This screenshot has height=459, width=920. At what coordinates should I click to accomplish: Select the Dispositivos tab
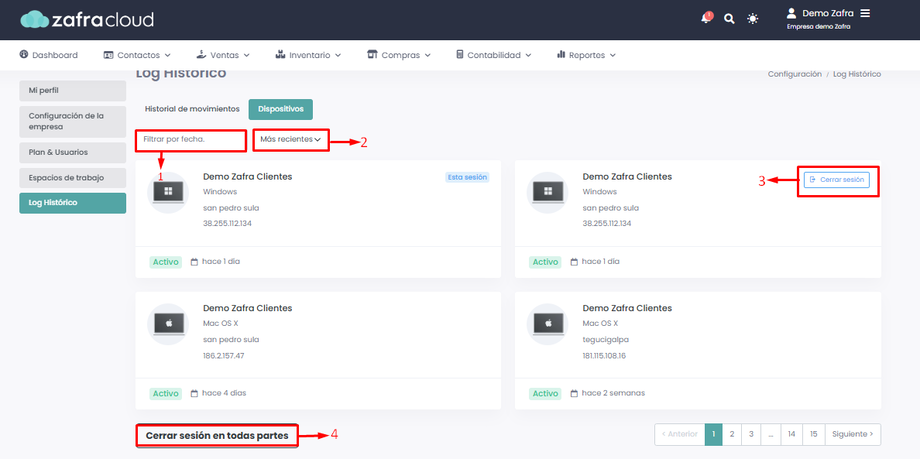click(280, 109)
